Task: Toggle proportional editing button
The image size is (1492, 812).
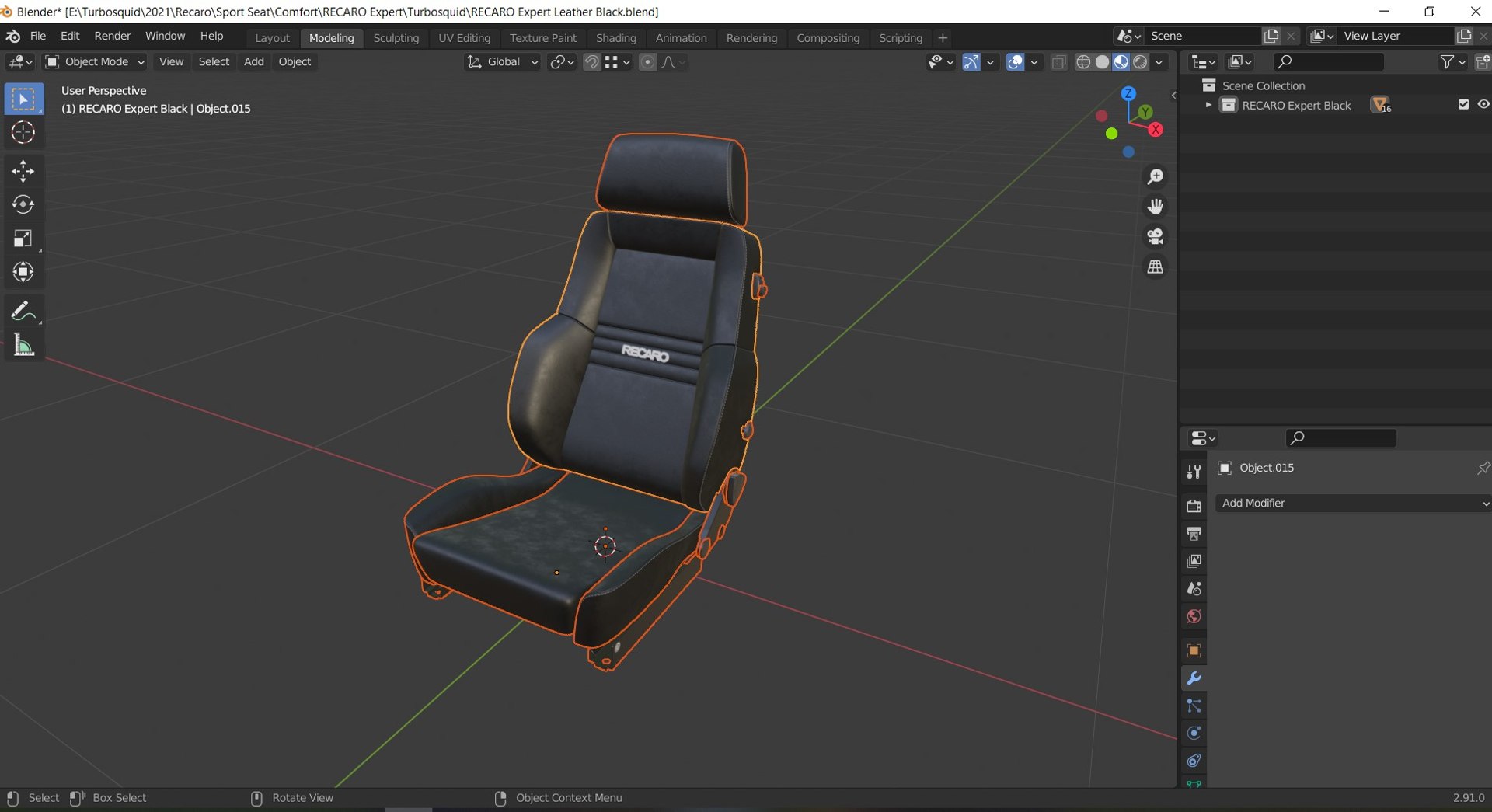Action: tap(647, 62)
